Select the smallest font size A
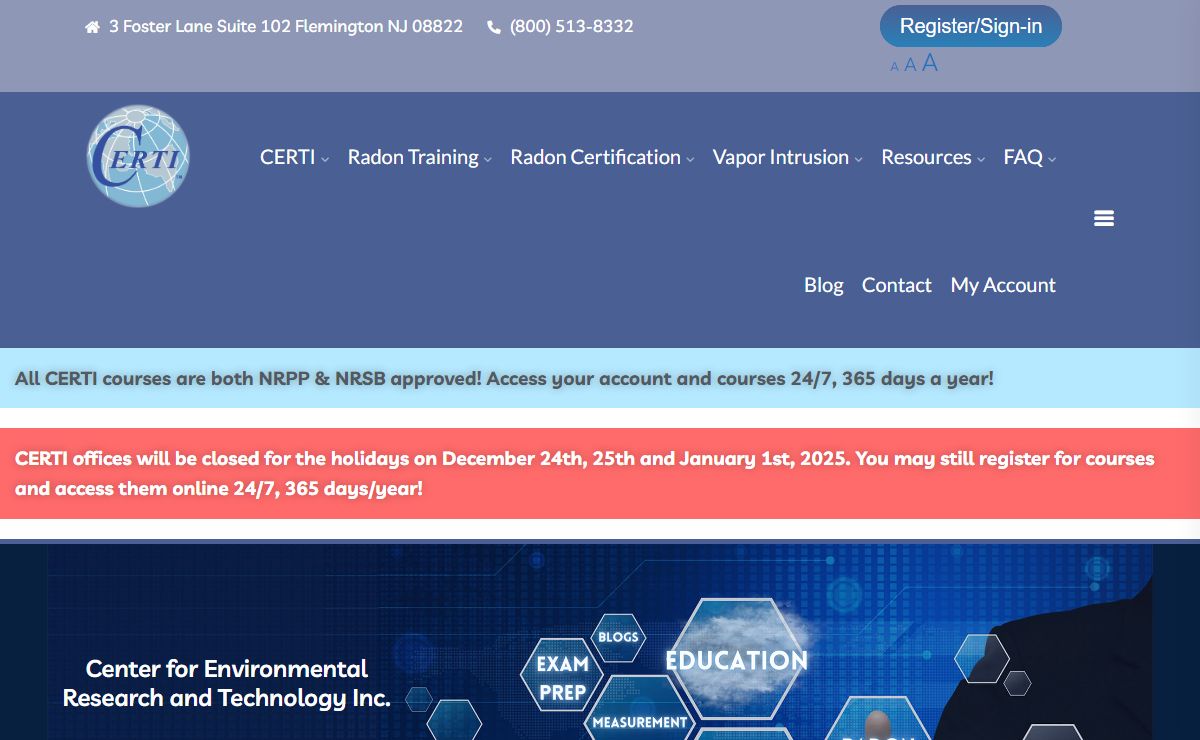This screenshot has width=1200, height=740. 895,67
